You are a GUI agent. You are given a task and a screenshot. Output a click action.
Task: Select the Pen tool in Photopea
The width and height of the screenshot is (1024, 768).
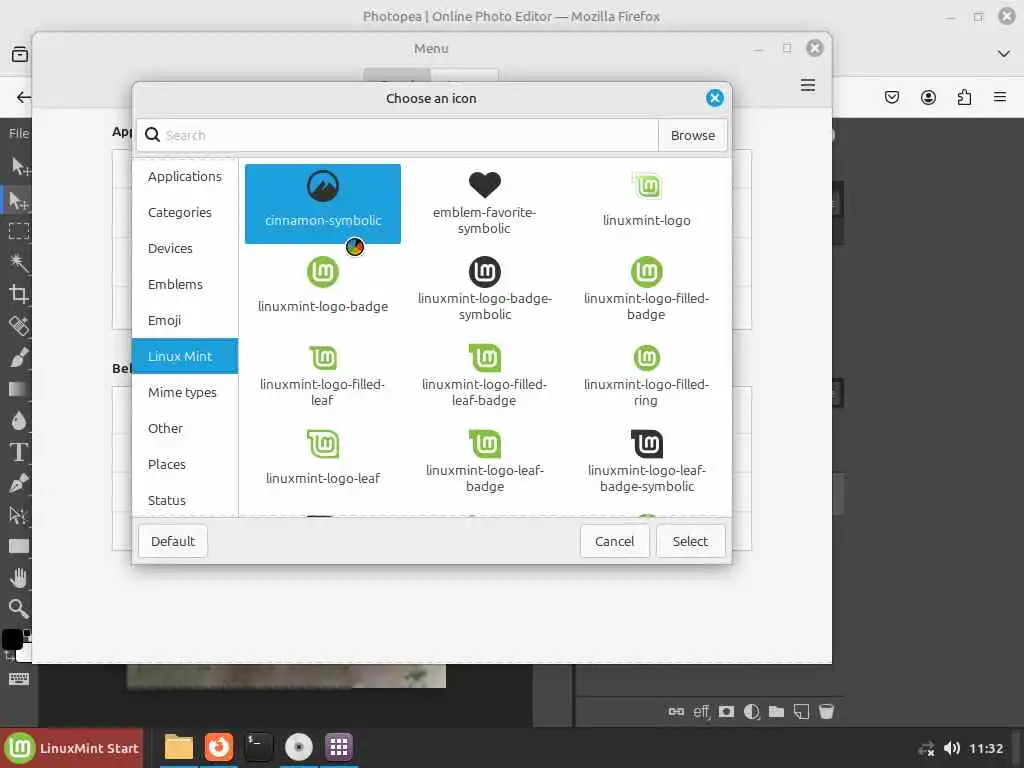[18, 483]
